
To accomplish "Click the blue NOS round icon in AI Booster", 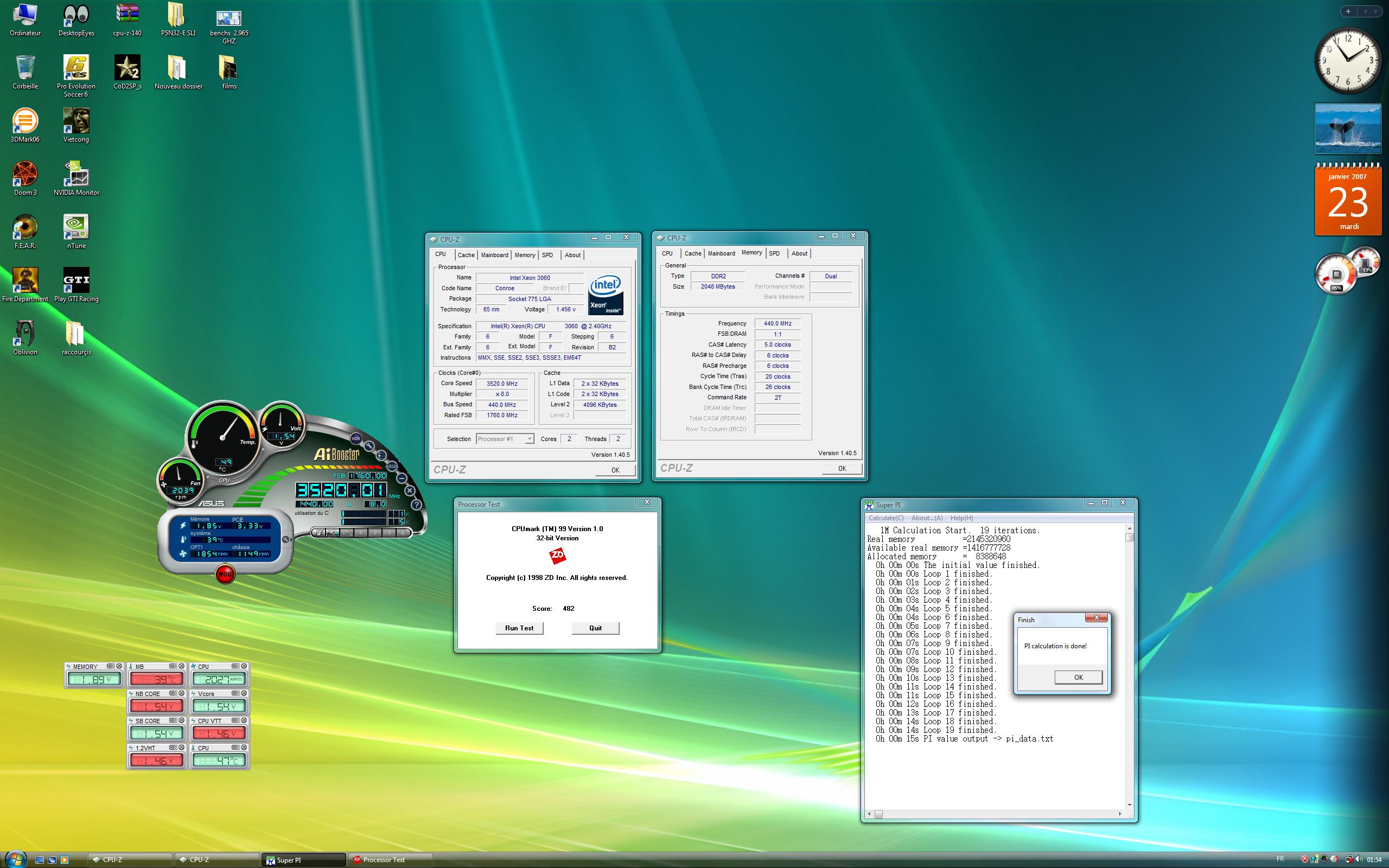I will (x=356, y=438).
